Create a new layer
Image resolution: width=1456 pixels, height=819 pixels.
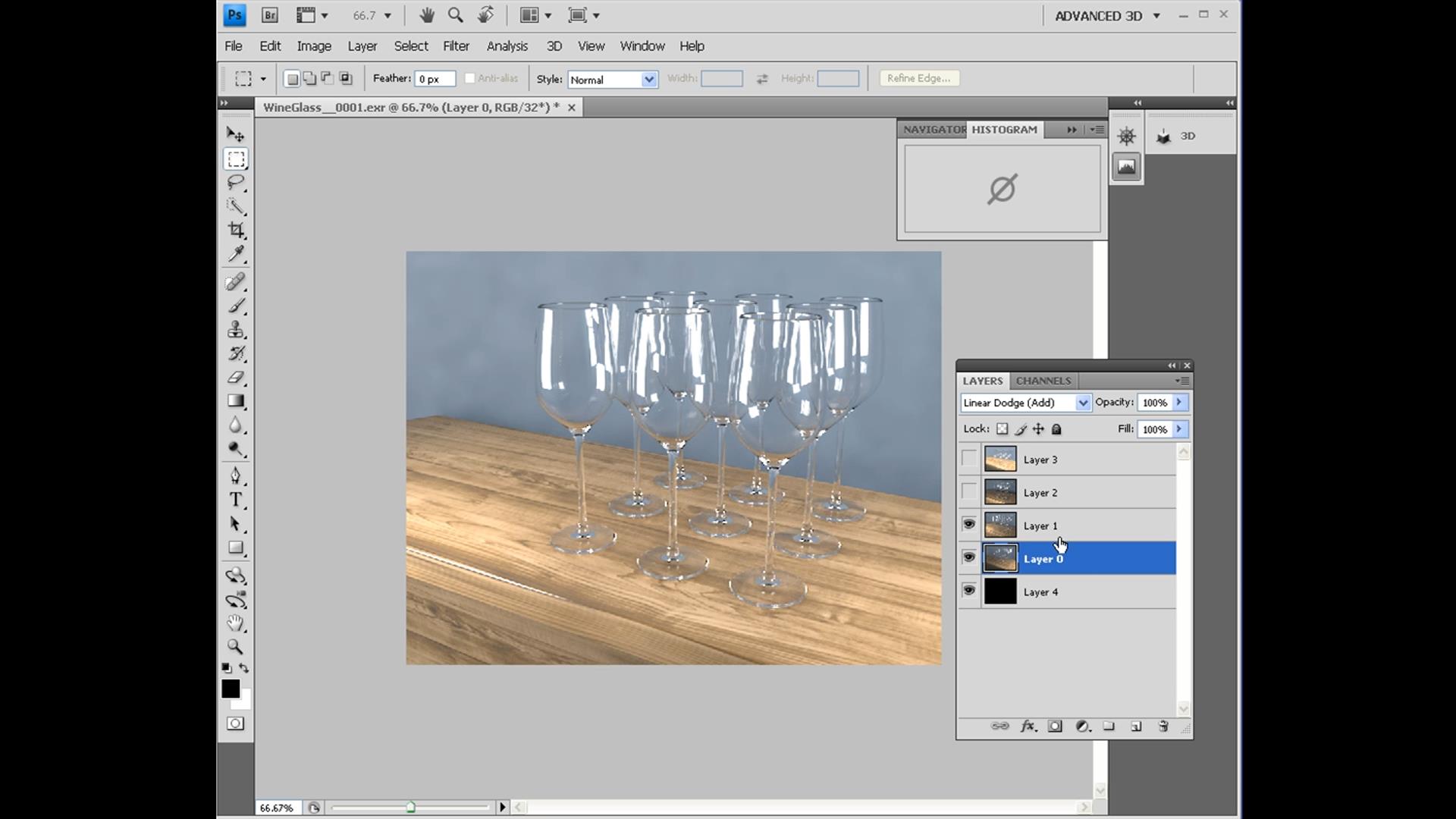pyautogui.click(x=1136, y=726)
